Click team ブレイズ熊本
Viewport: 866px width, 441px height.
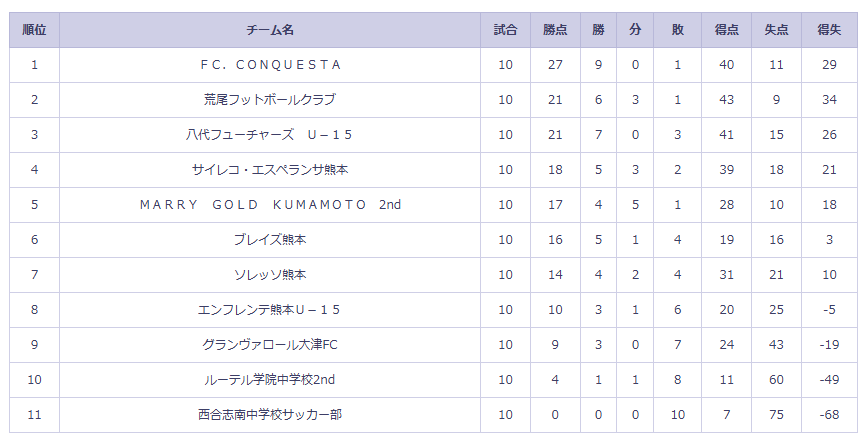pyautogui.click(x=270, y=240)
